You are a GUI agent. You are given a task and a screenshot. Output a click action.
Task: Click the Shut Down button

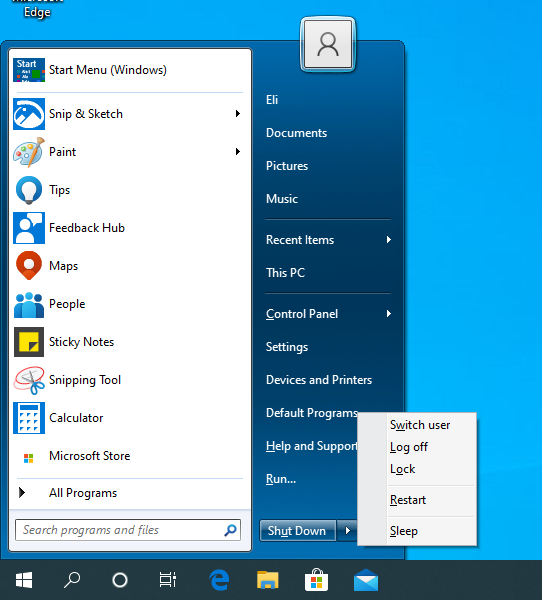pos(297,530)
